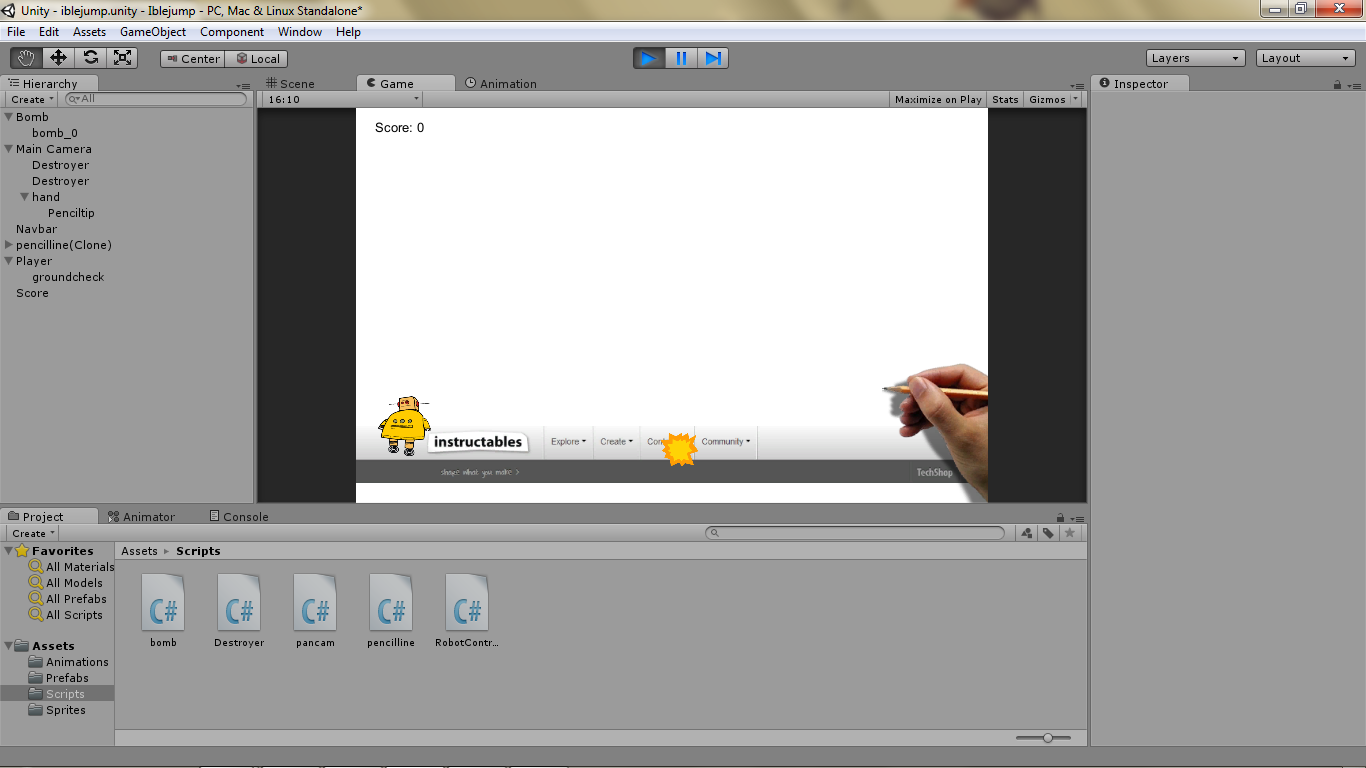The height and width of the screenshot is (768, 1366).
Task: Toggle the Project panel lock icon
Action: point(1060,517)
